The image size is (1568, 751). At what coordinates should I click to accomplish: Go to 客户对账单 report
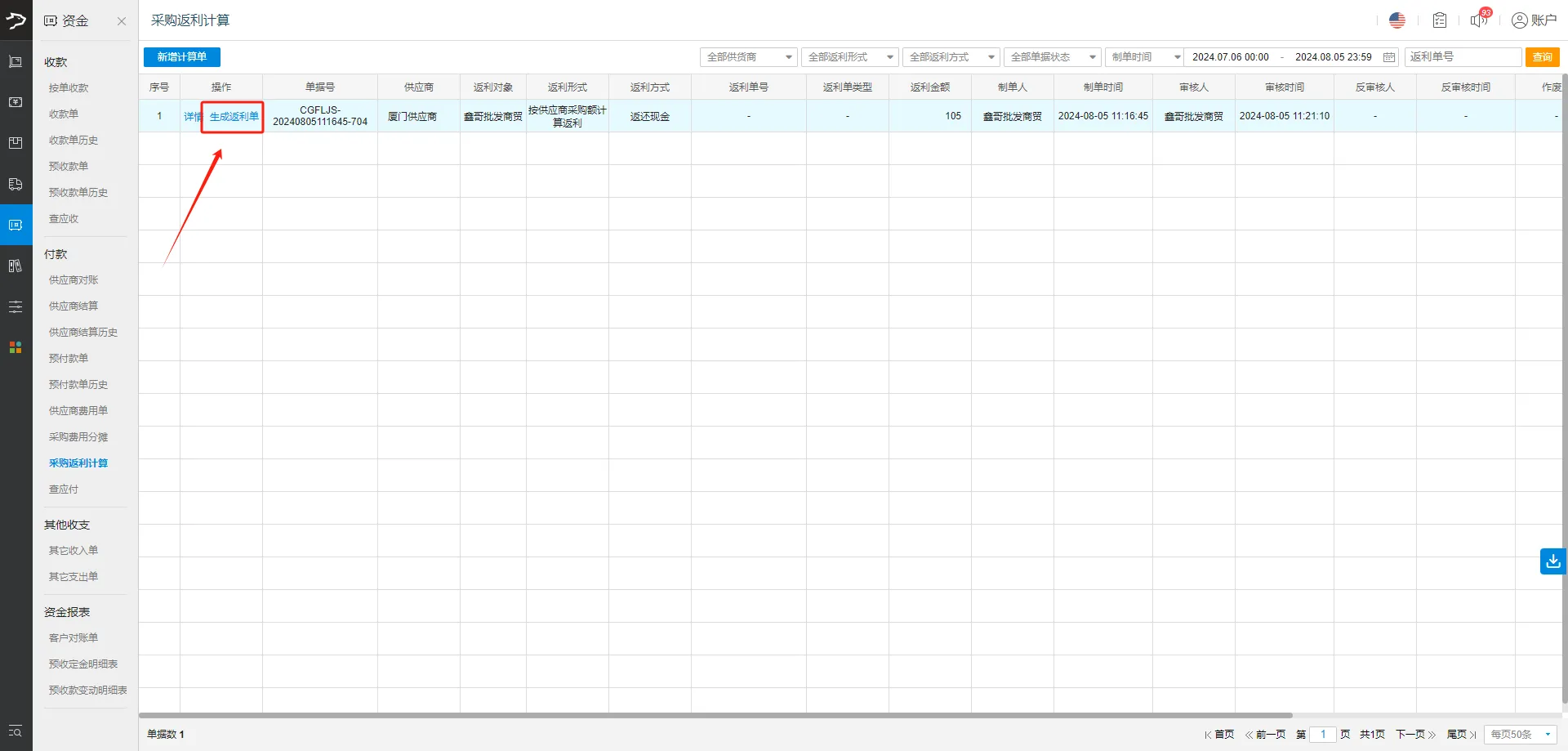tap(73, 638)
